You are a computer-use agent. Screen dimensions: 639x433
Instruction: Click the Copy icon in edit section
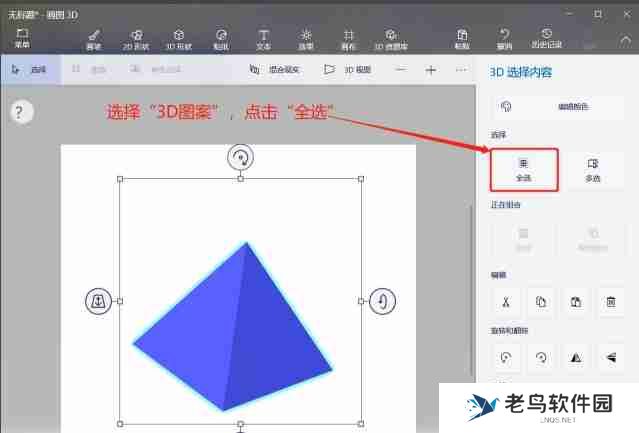click(x=541, y=302)
